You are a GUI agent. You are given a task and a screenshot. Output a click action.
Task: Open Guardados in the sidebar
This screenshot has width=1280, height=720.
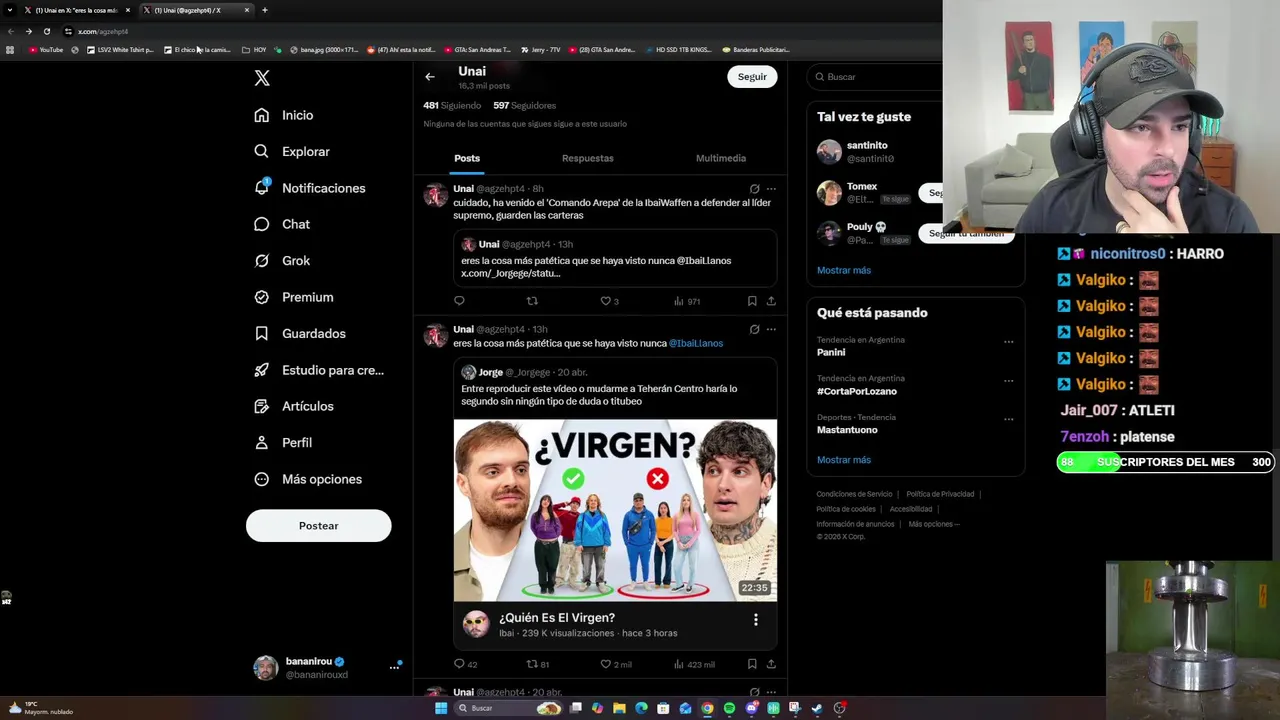300,334
